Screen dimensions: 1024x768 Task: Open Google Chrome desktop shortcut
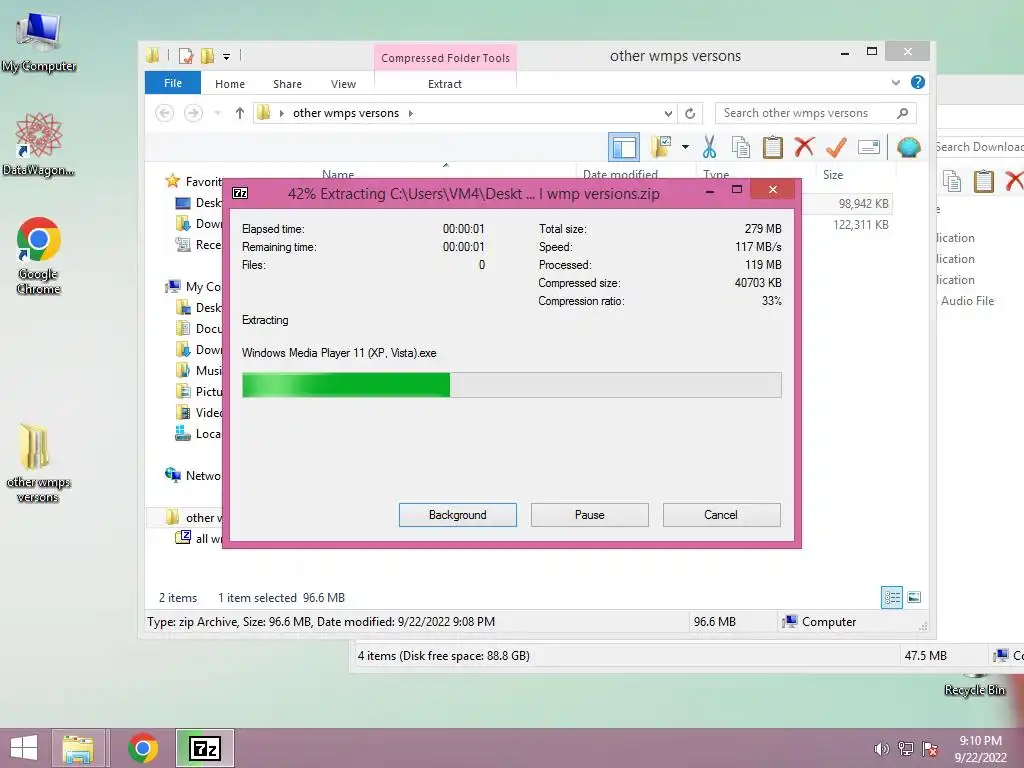[39, 256]
